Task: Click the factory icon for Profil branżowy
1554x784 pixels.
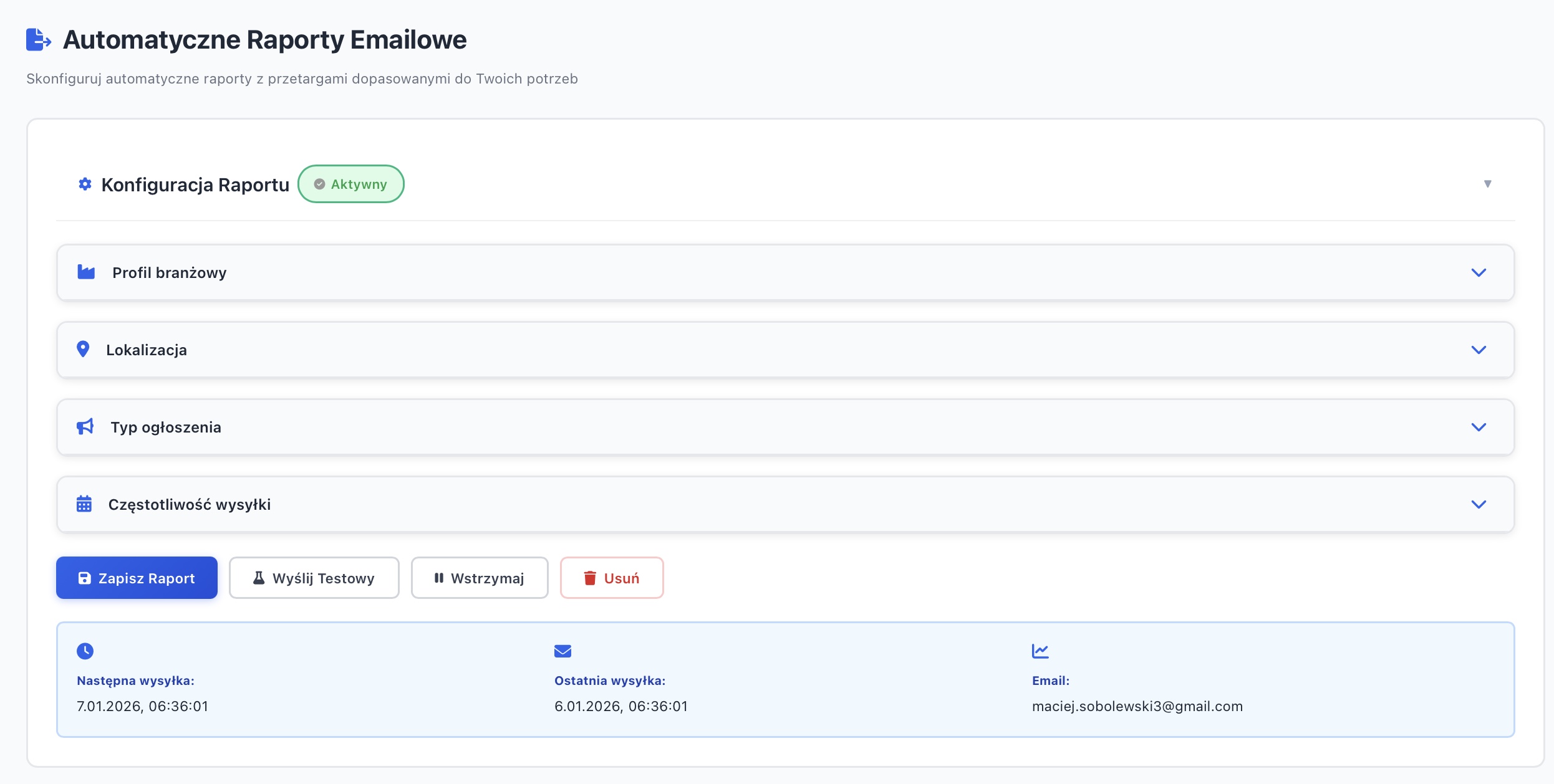Action: (x=86, y=272)
